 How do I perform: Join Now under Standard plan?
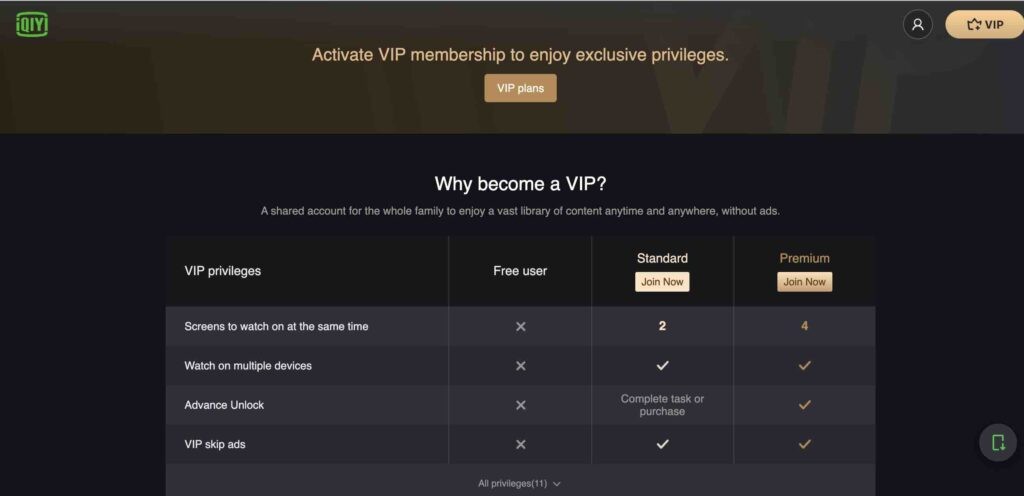[662, 282]
